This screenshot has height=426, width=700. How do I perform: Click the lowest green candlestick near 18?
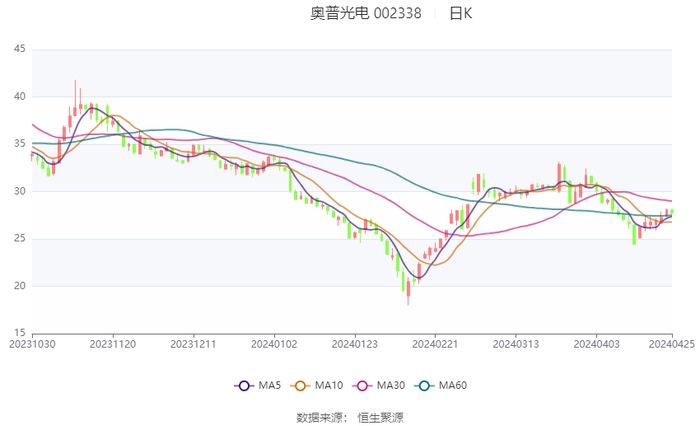click(x=408, y=290)
